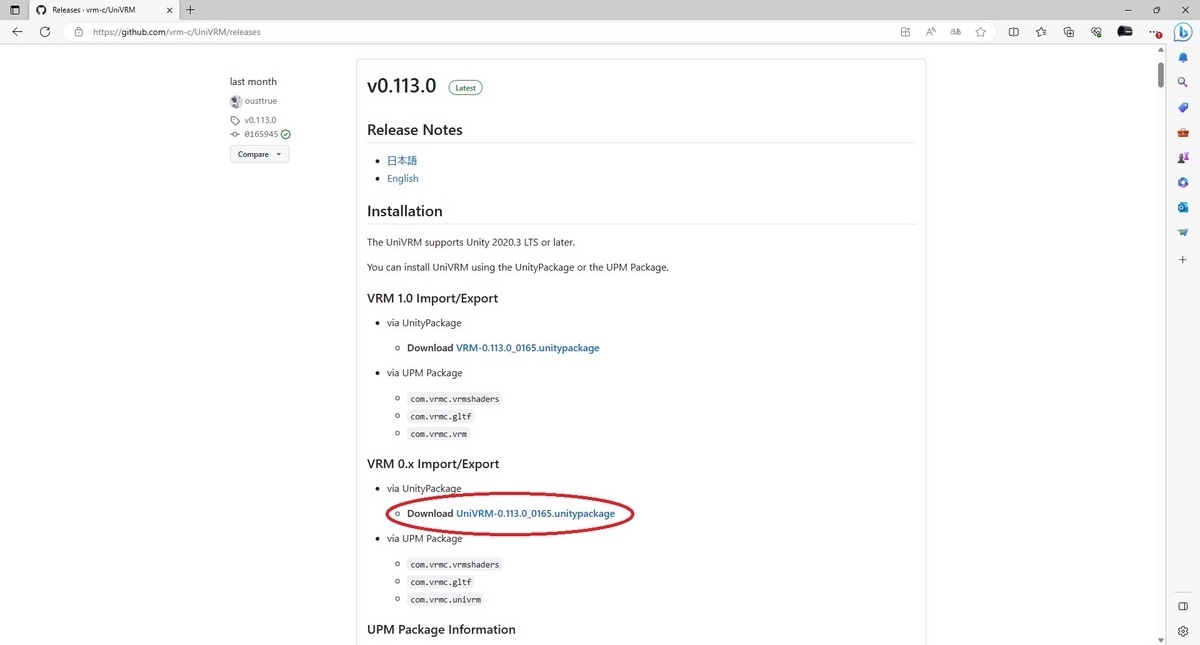Open the sidebar Shopping tag icon
The image size is (1200, 645).
click(x=1183, y=107)
